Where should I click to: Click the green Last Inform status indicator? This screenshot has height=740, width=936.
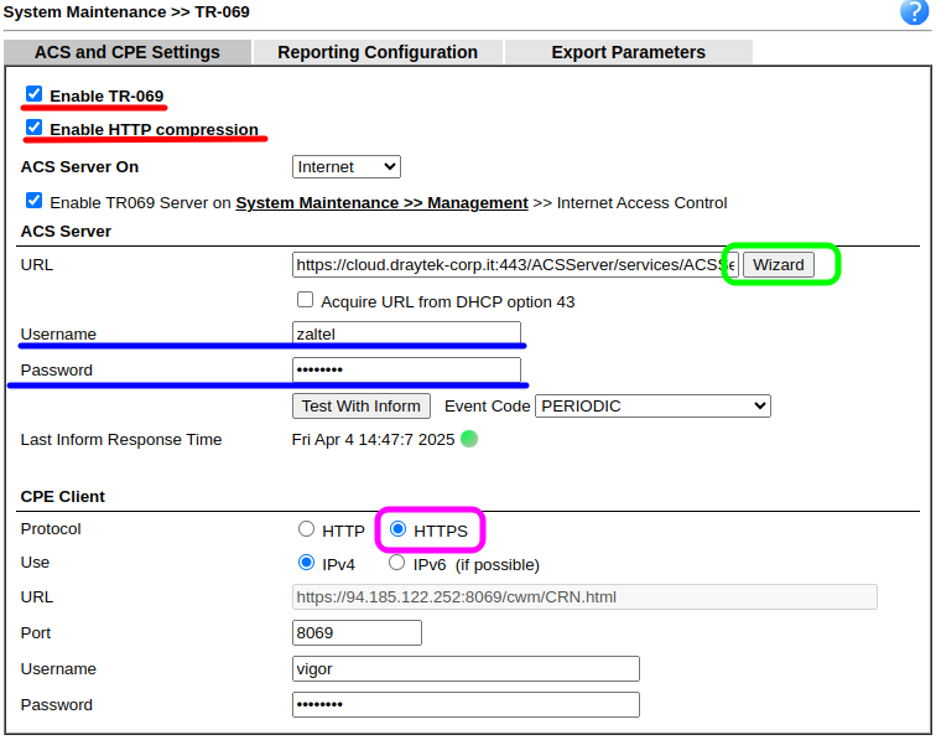click(x=469, y=439)
